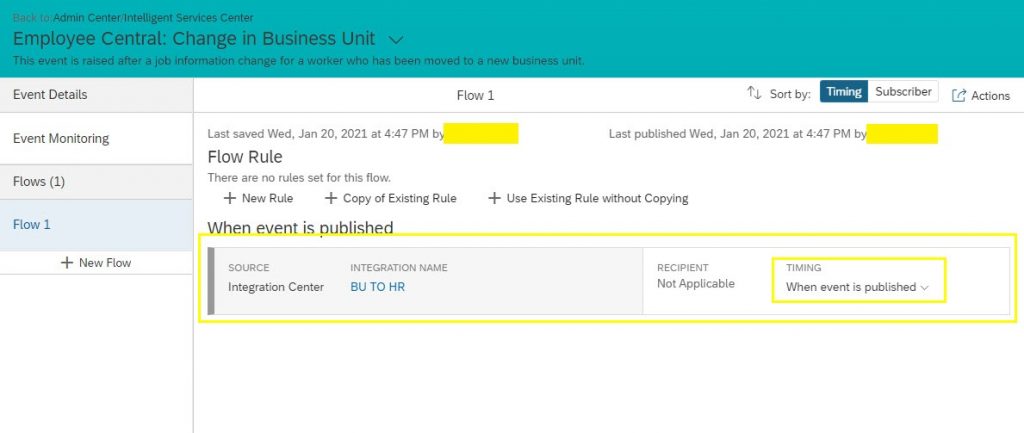Screen dimensions: 1024x433
Task: Go back to Admin Center/Intelligent Services Center
Action: [x=153, y=18]
